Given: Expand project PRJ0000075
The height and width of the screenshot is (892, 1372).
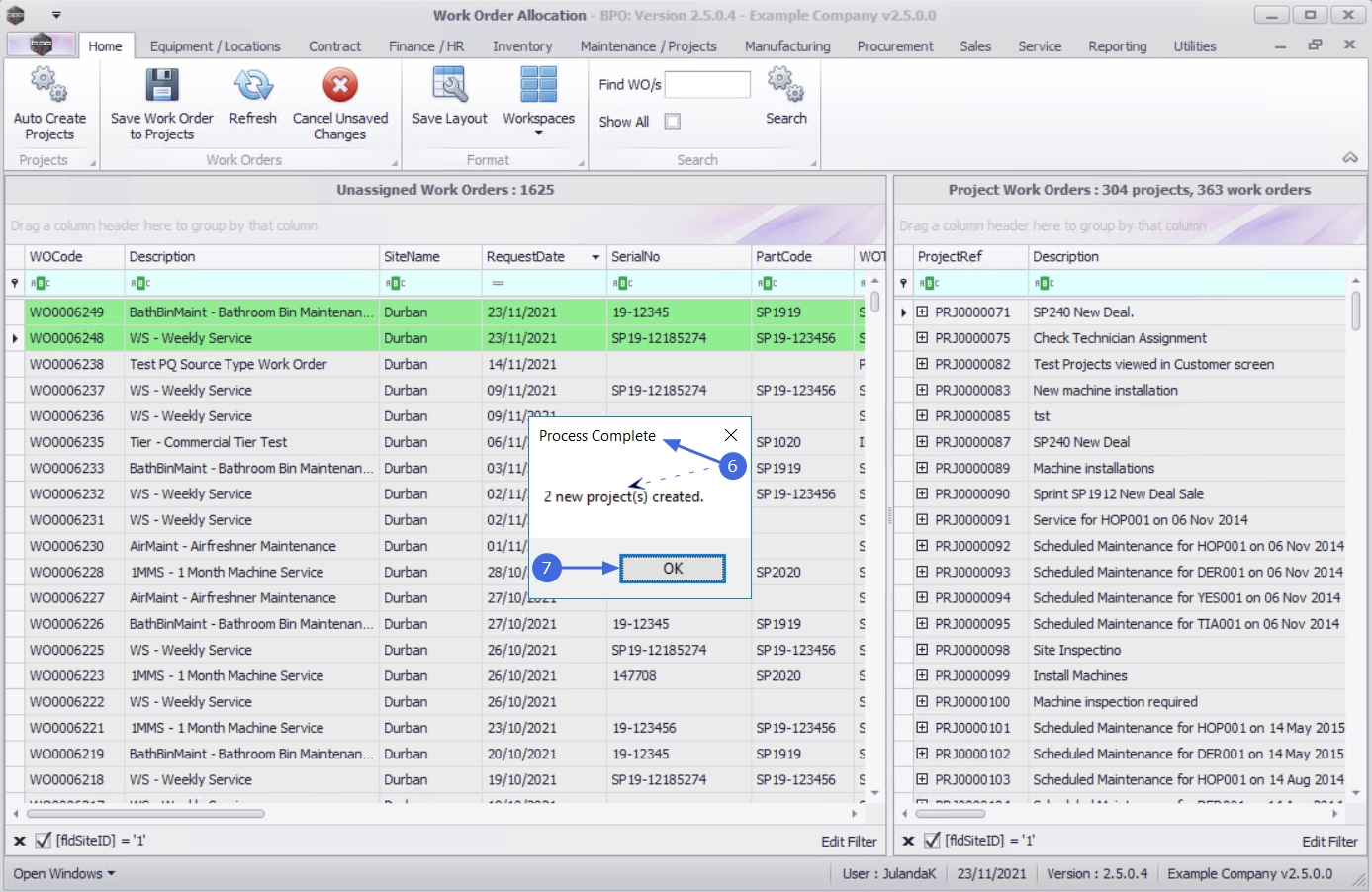Looking at the screenshot, I should 922,337.
